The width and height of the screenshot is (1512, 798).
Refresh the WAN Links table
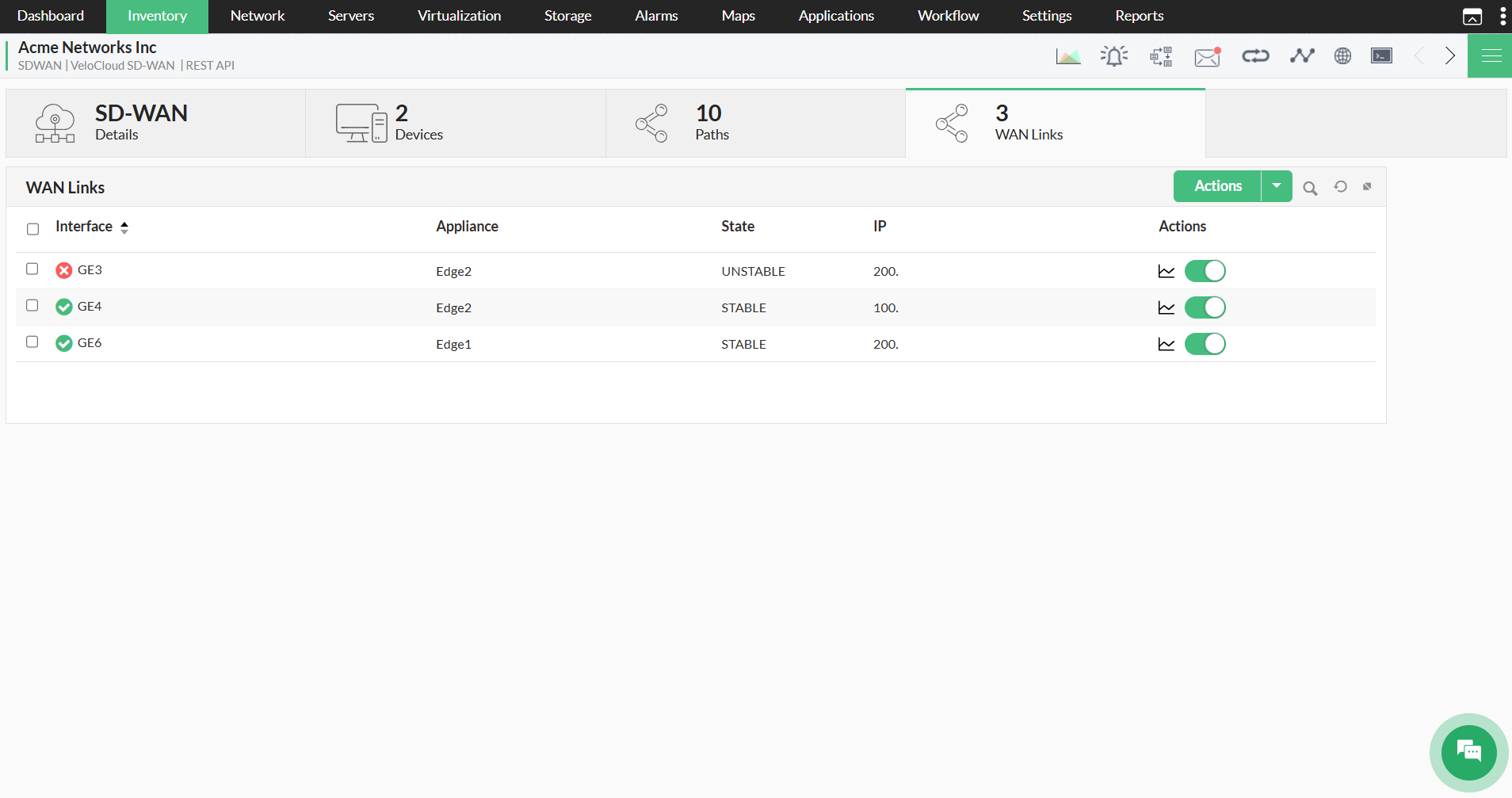pos(1340,186)
